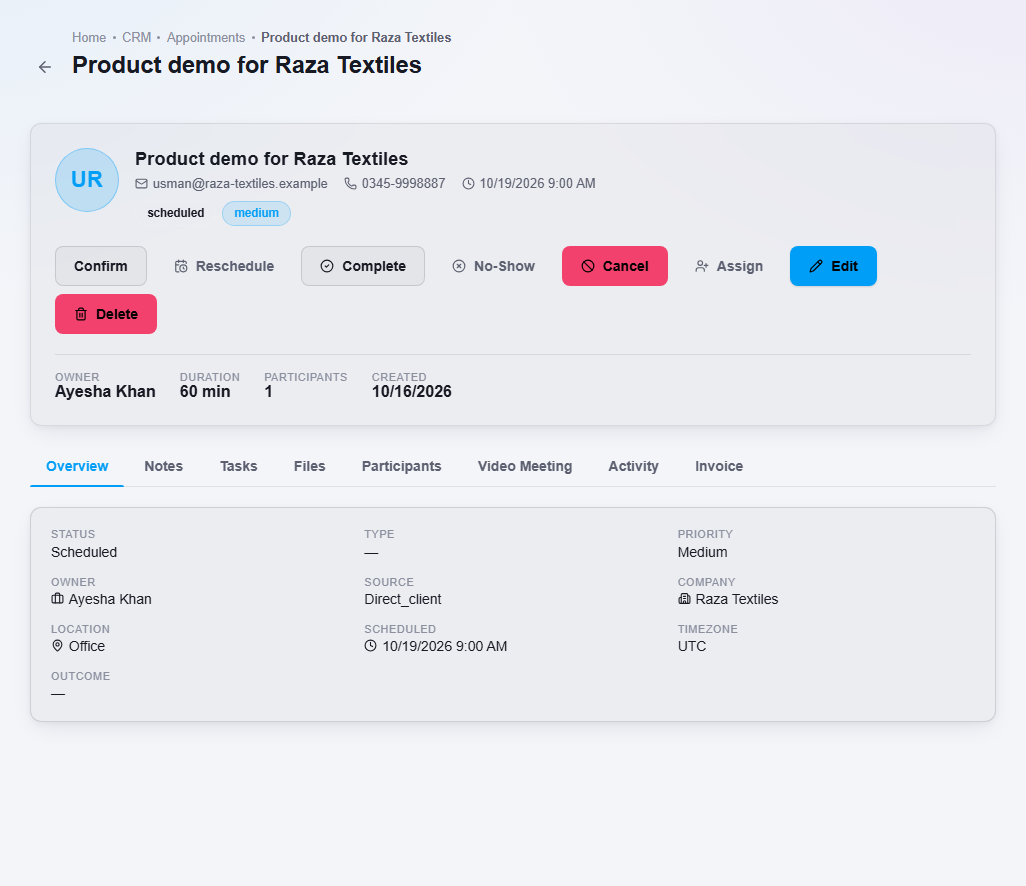Click the envelope icon beside the email
This screenshot has width=1026, height=886.
pos(141,184)
